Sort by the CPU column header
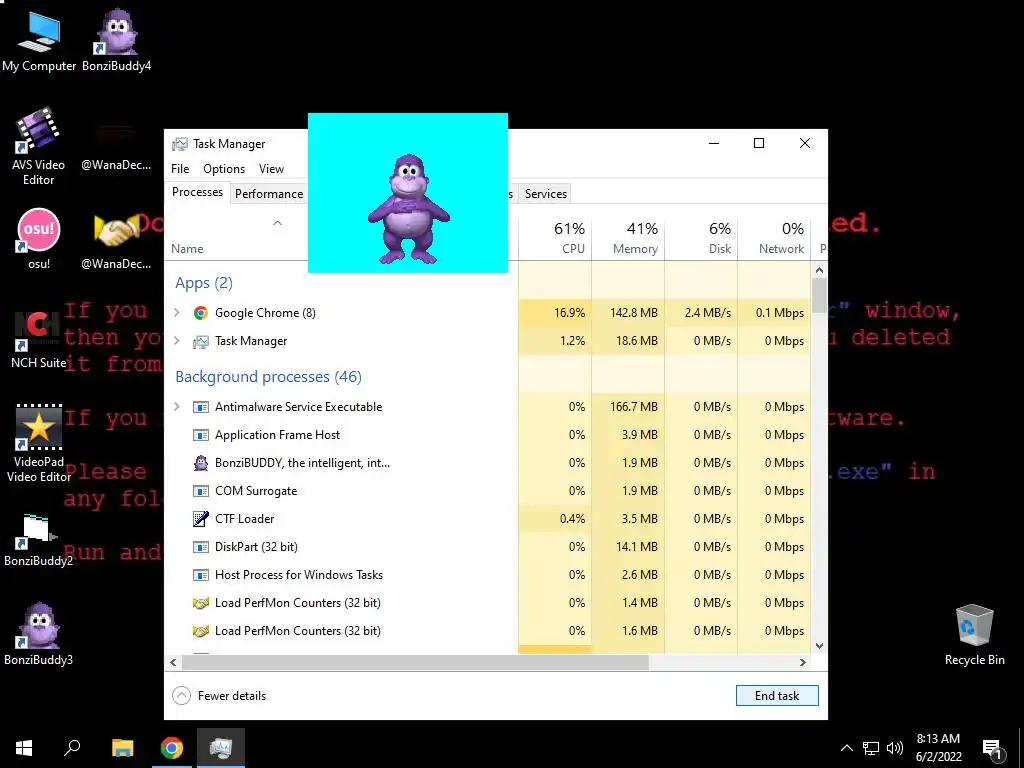 556,238
